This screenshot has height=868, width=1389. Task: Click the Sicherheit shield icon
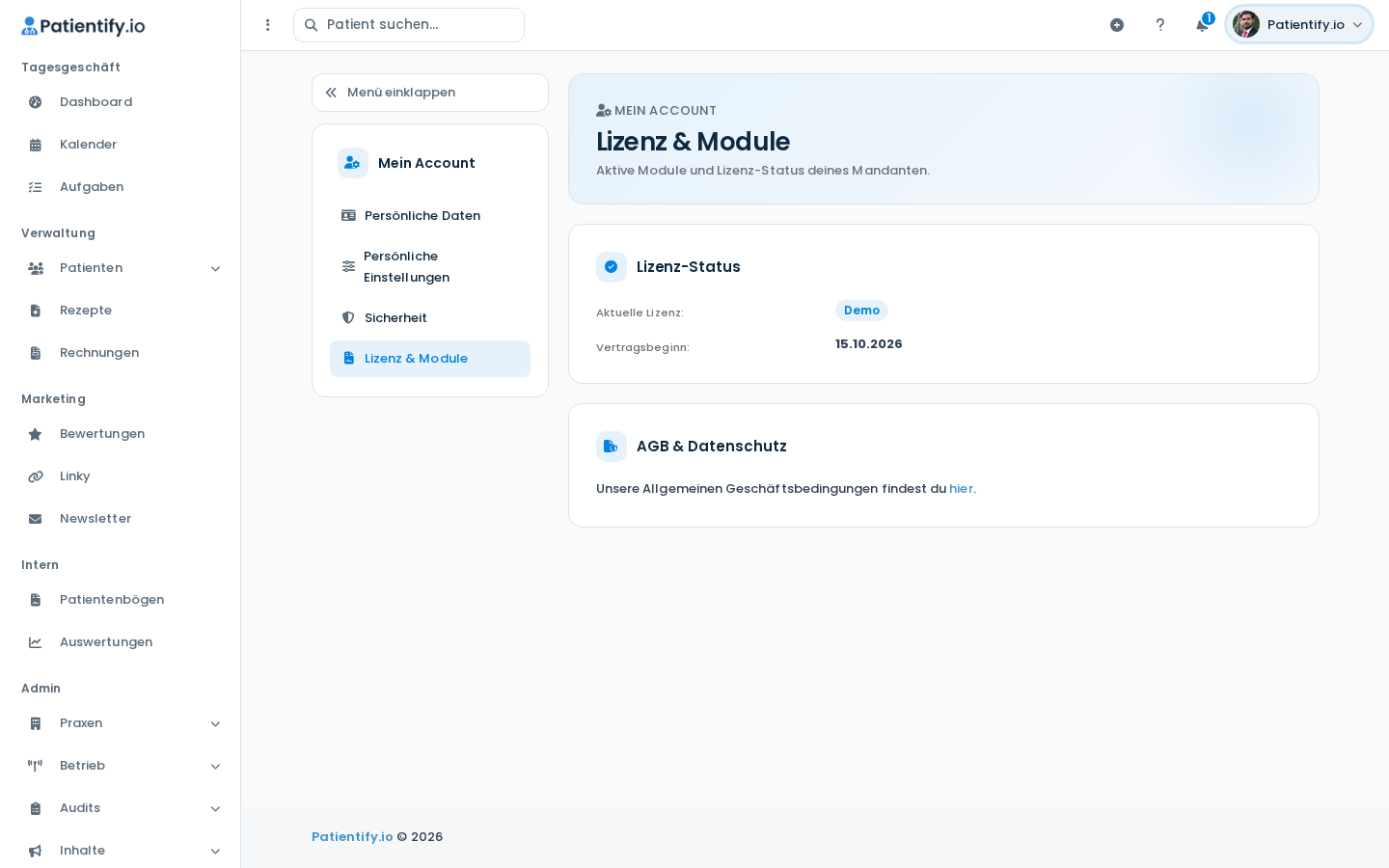click(348, 318)
